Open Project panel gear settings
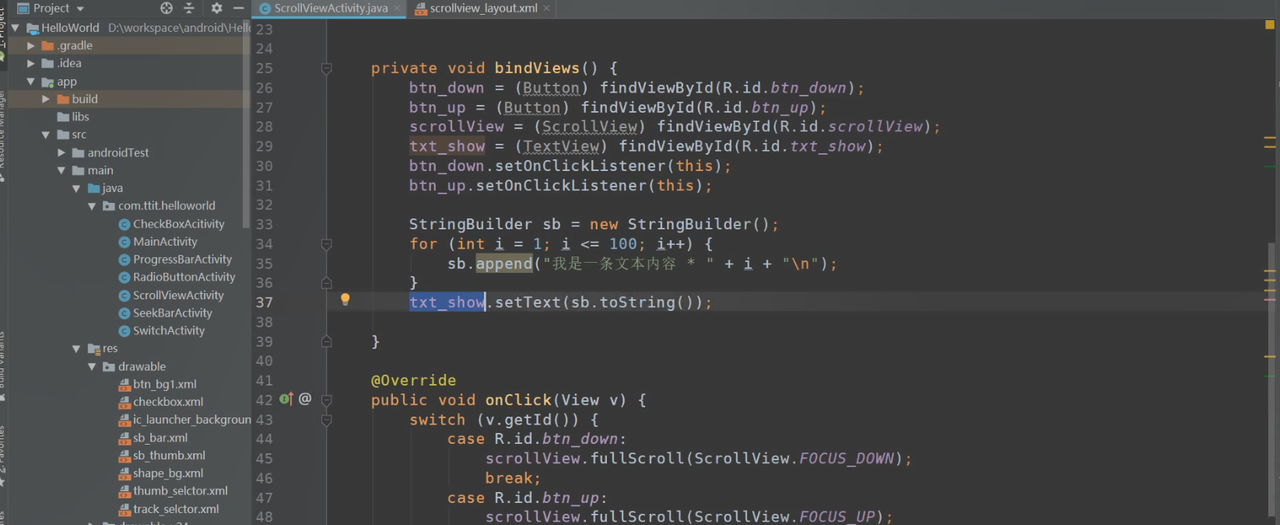This screenshot has width=1280, height=525. 216,8
